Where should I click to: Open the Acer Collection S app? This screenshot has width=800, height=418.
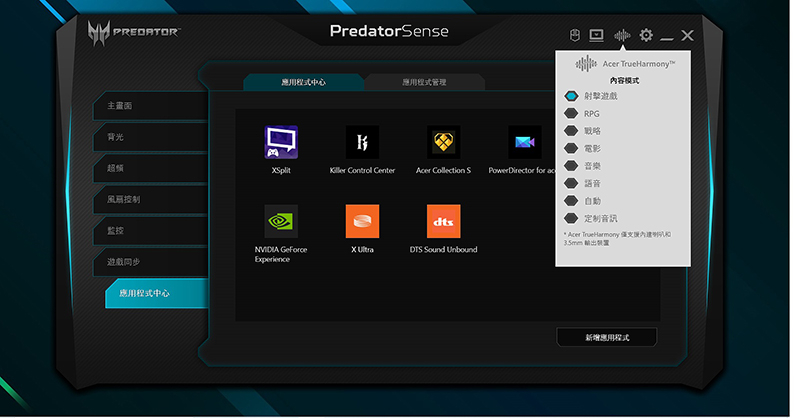click(x=443, y=142)
